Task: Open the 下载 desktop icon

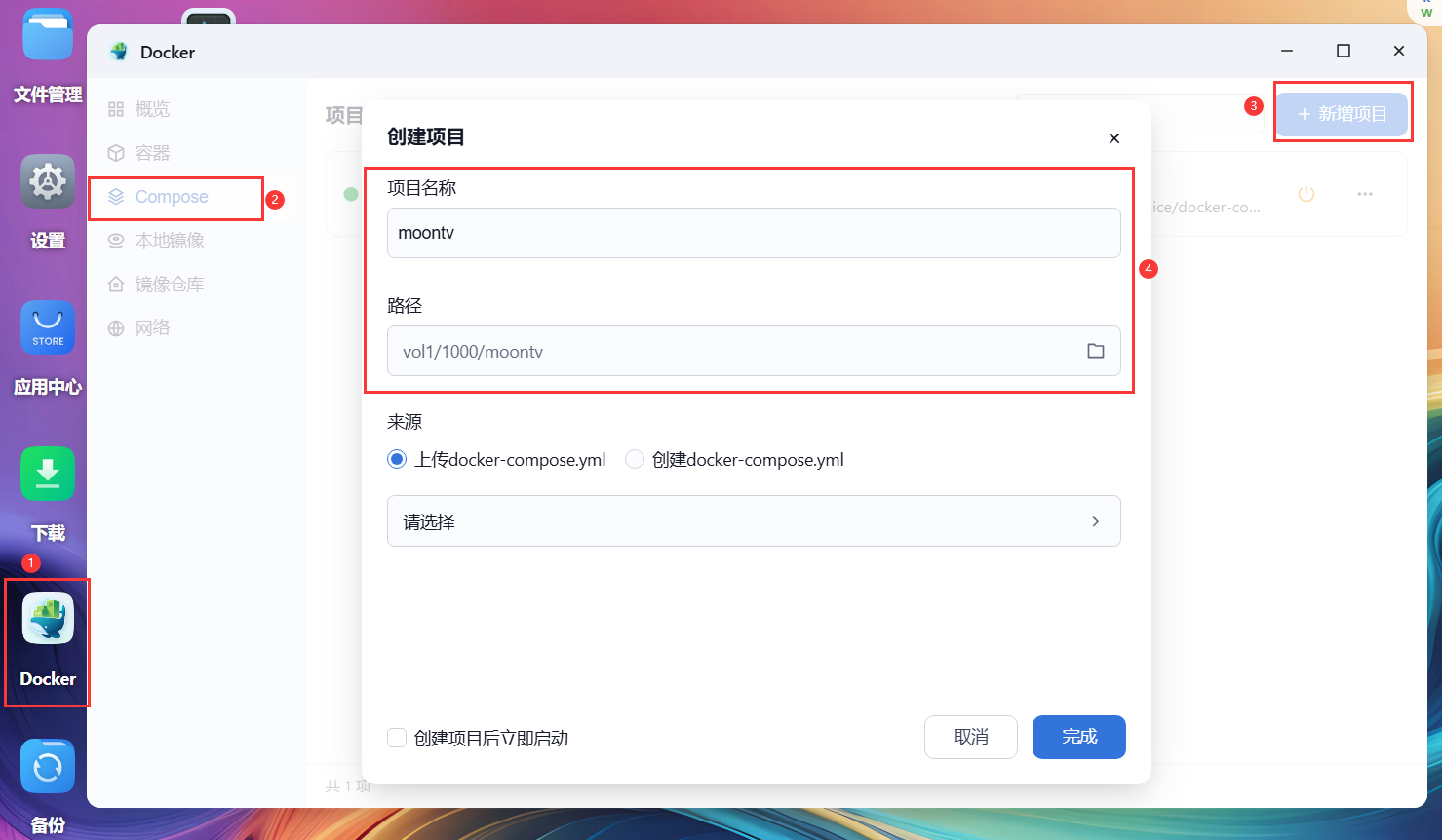Action: 48,474
